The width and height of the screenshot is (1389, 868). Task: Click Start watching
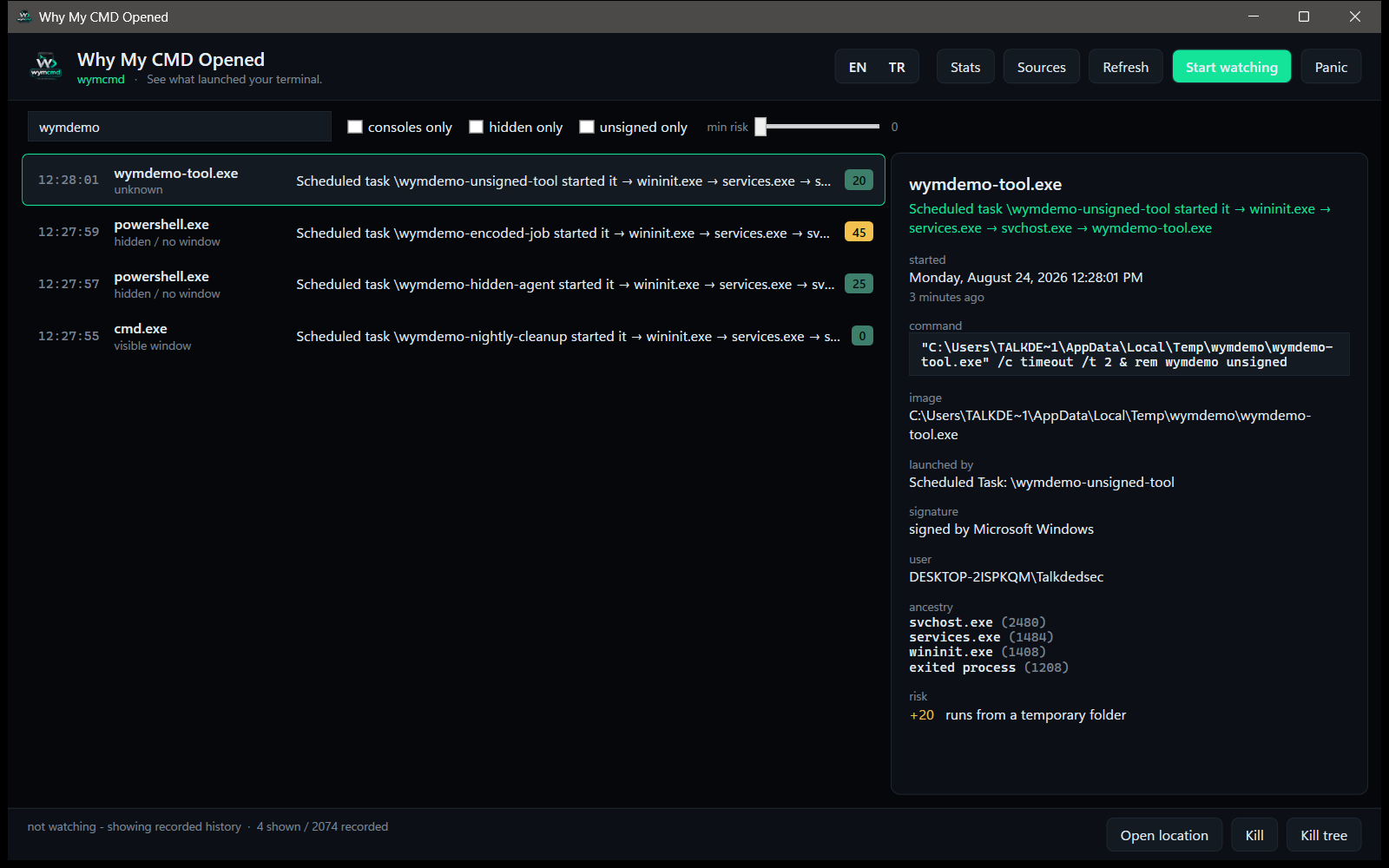1232,67
